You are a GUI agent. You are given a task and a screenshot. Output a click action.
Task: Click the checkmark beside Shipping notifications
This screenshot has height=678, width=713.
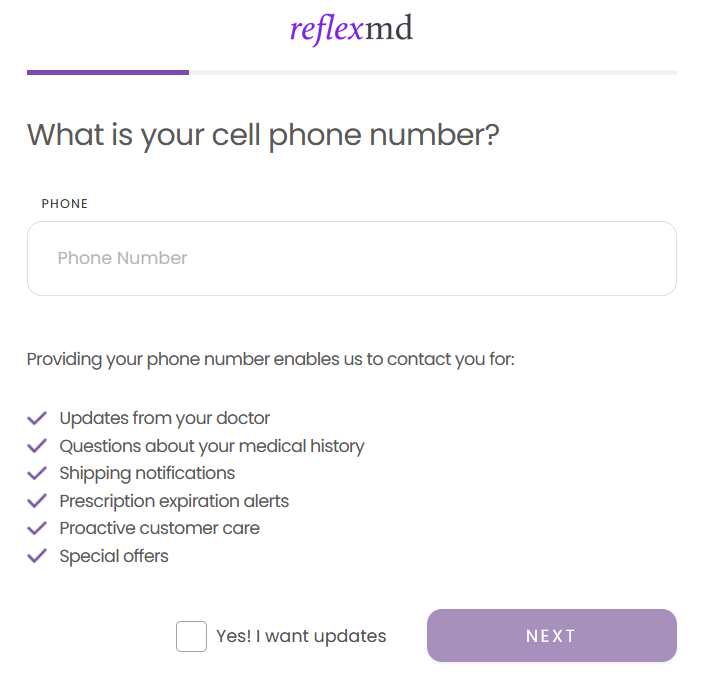(37, 473)
